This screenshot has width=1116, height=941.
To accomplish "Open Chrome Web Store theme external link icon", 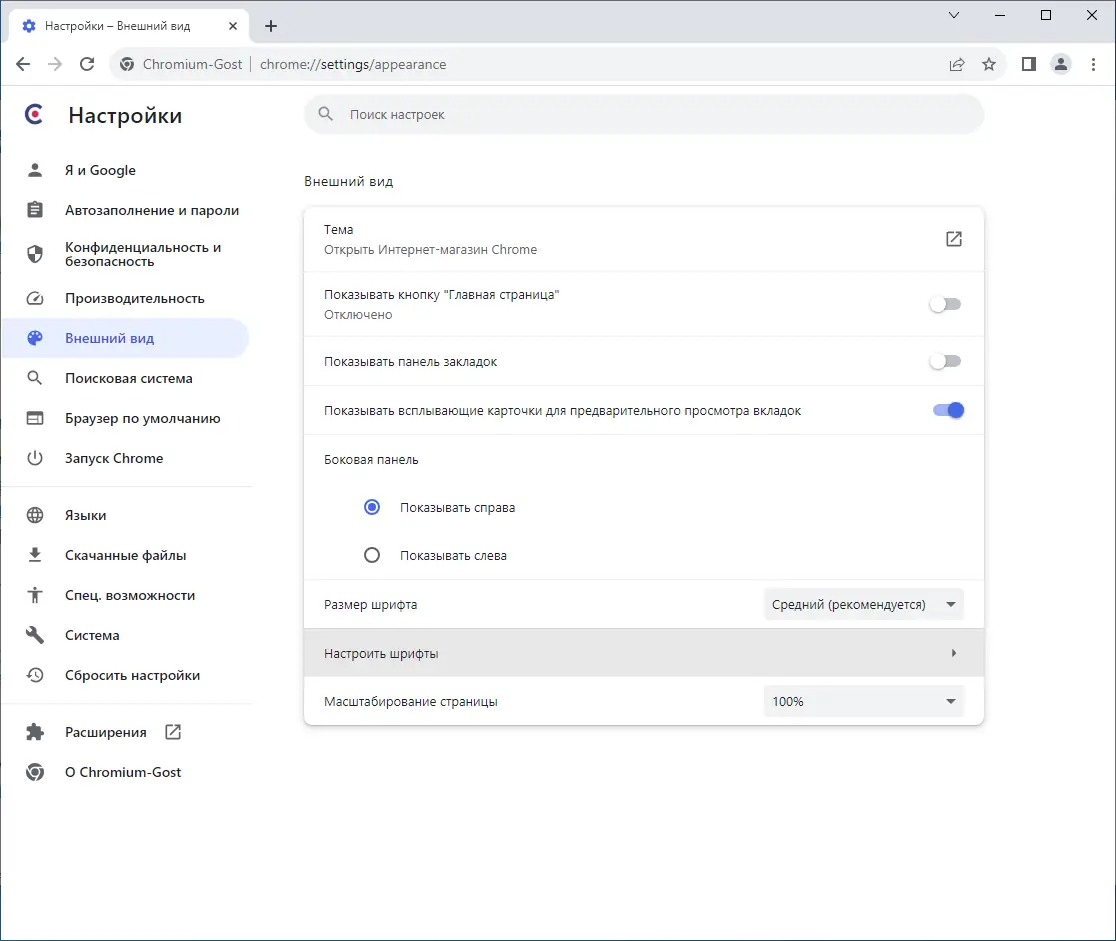I will pos(954,239).
